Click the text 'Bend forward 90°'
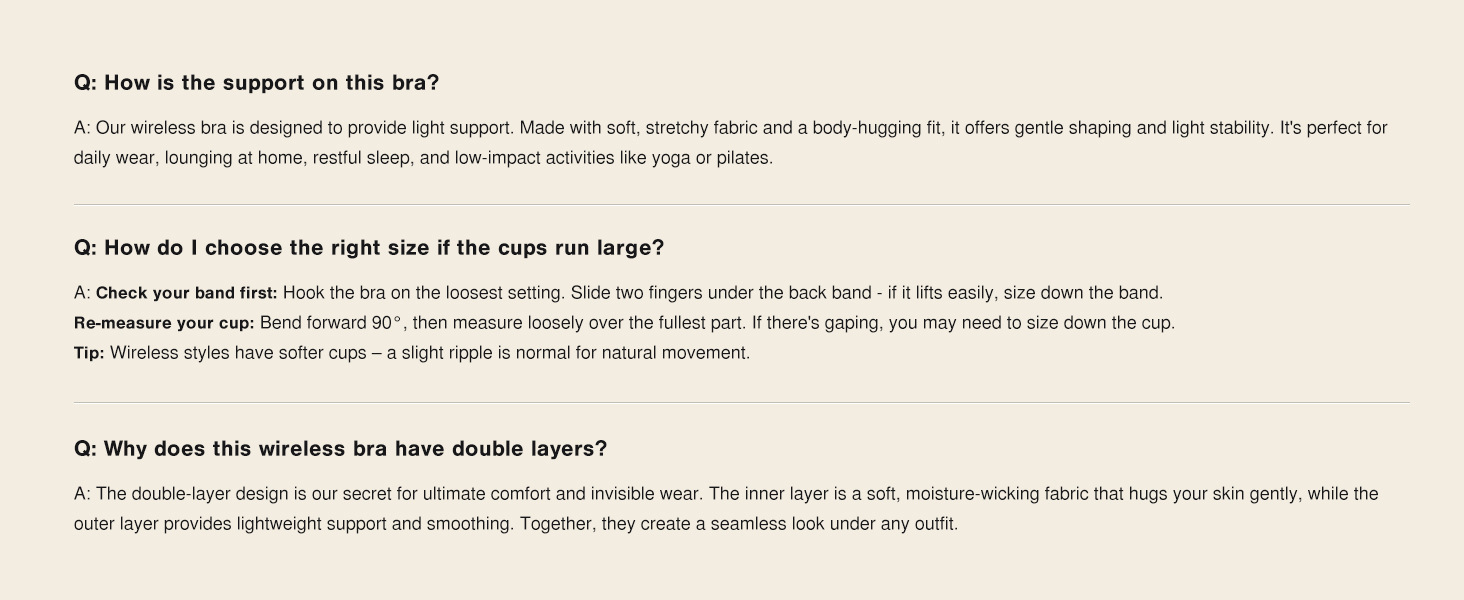This screenshot has width=1464, height=600. click(x=331, y=323)
